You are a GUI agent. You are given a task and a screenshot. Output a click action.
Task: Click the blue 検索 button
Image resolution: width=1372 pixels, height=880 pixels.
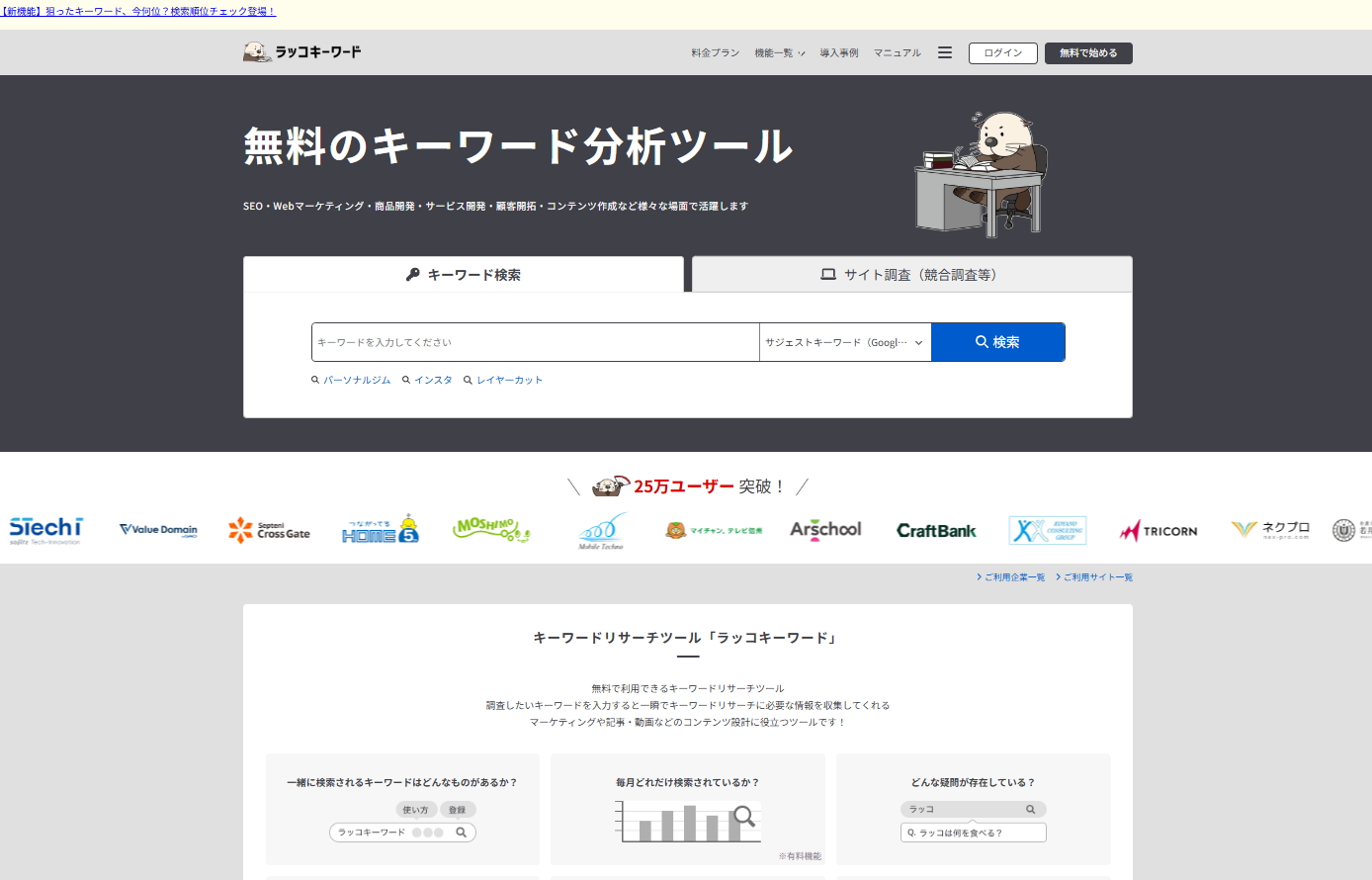[998, 342]
